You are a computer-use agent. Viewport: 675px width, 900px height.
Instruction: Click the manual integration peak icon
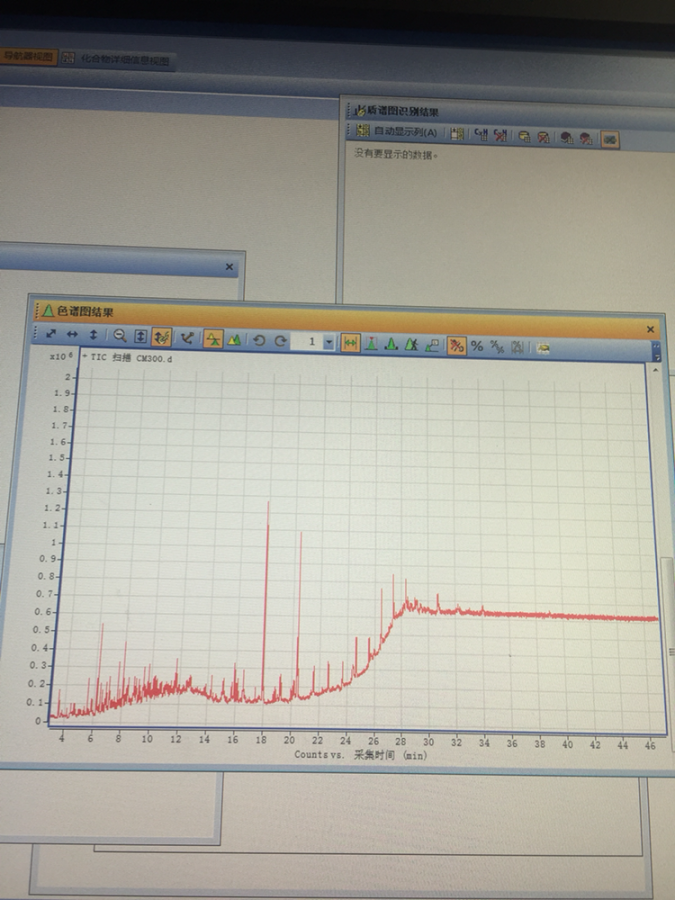(x=371, y=344)
